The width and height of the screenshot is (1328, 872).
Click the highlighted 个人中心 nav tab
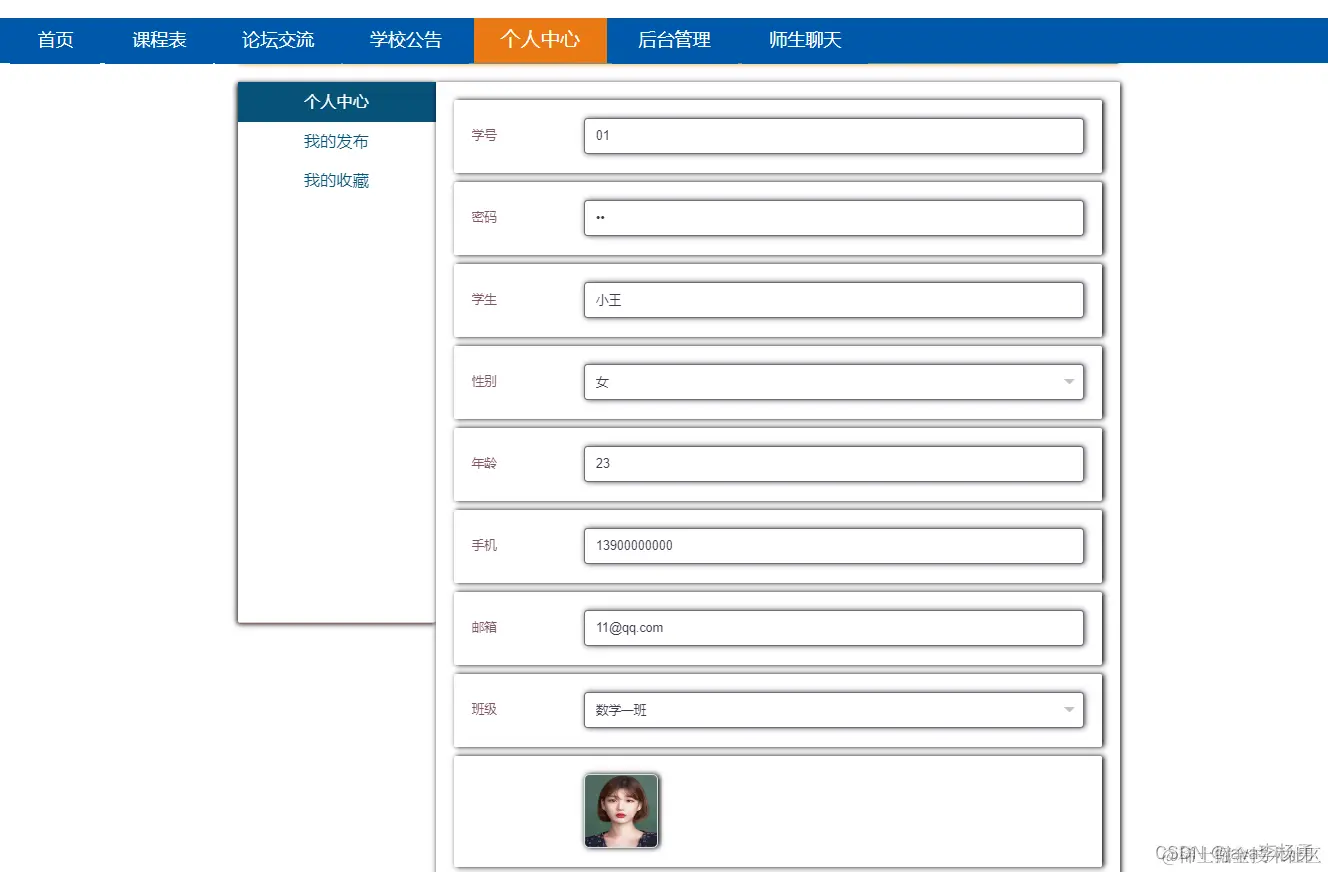[540, 40]
